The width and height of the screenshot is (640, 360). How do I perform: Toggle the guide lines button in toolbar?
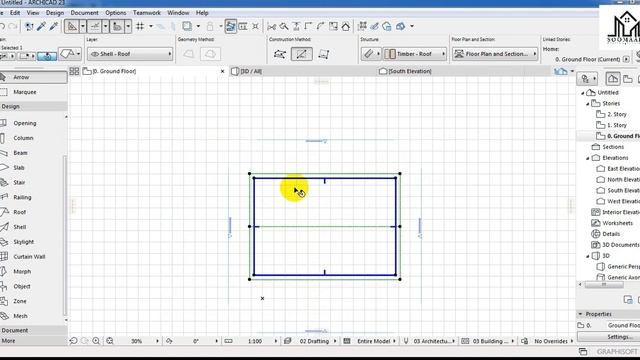point(72,27)
